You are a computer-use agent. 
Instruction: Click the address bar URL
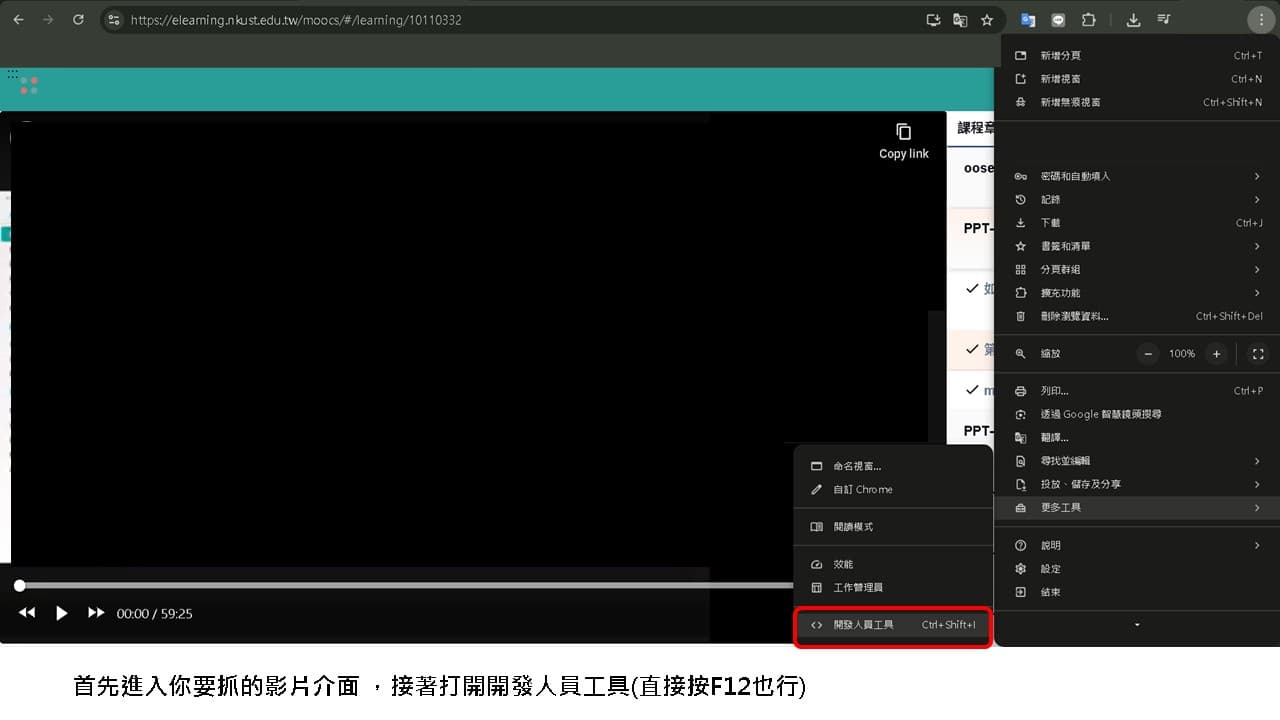click(296, 20)
